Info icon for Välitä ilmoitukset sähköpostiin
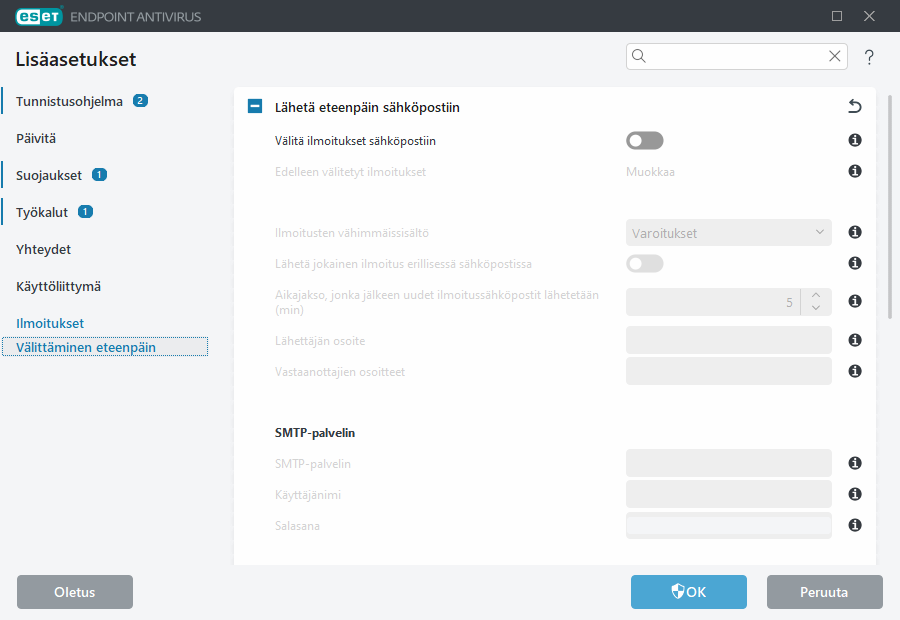Viewport: 900px width, 620px height. coord(855,140)
